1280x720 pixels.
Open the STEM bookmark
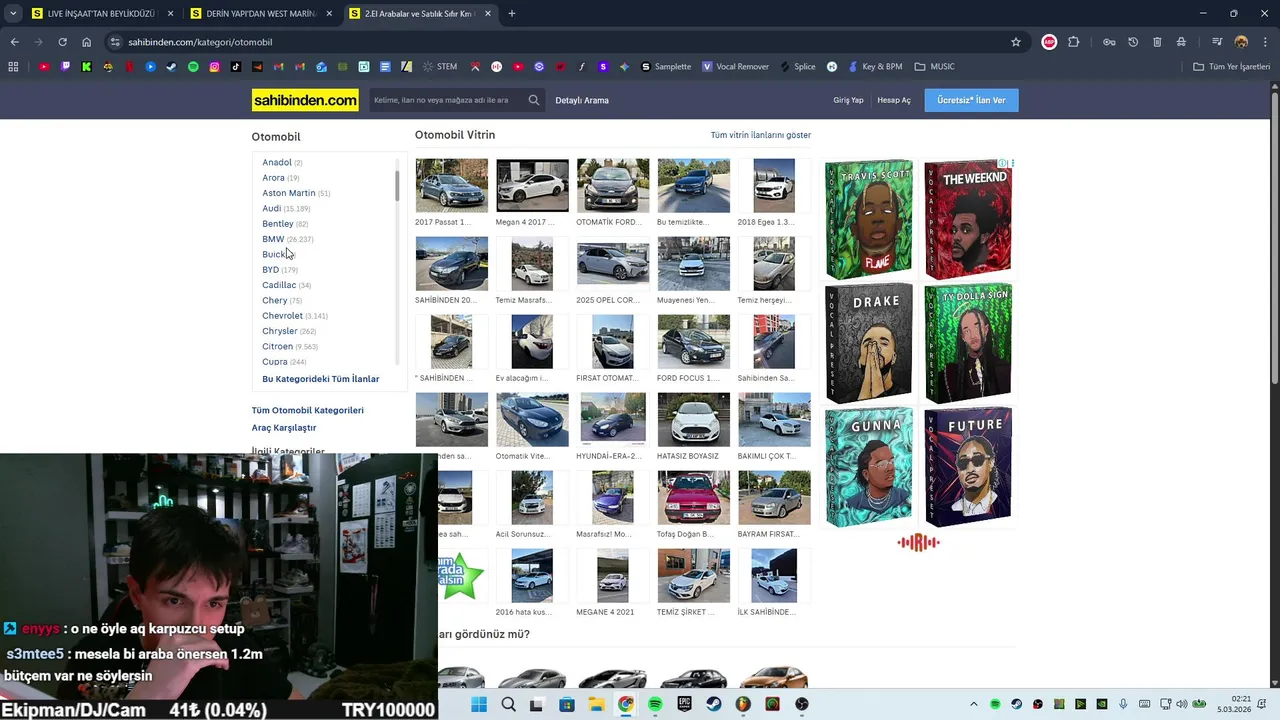439,67
